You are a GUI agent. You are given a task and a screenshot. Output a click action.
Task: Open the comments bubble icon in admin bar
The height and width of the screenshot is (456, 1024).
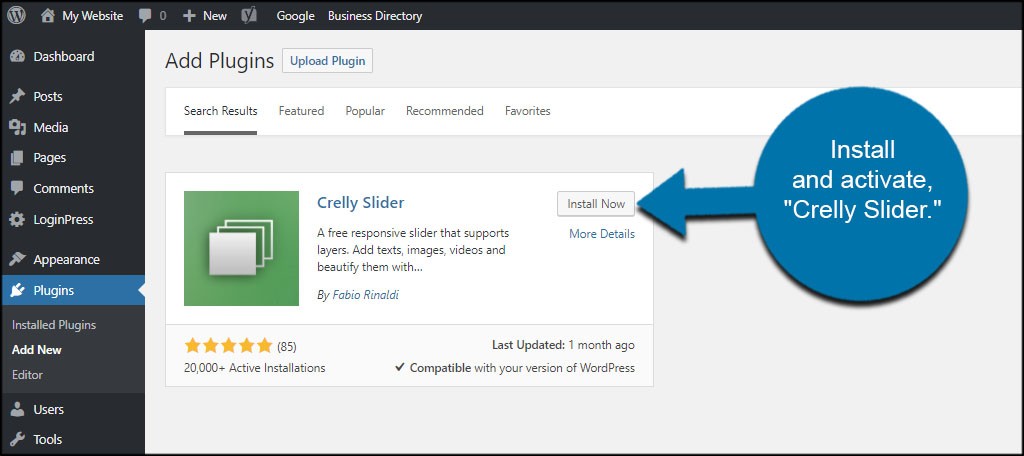[x=145, y=16]
